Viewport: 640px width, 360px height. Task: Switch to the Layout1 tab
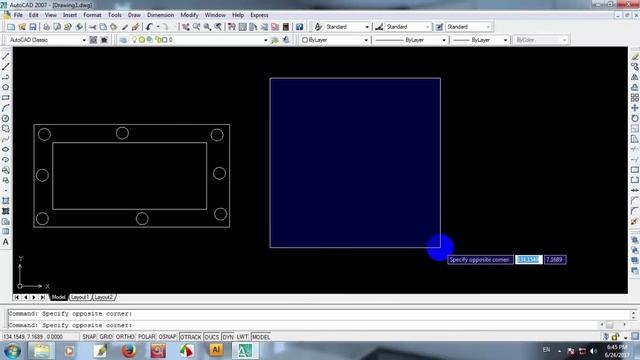click(80, 297)
